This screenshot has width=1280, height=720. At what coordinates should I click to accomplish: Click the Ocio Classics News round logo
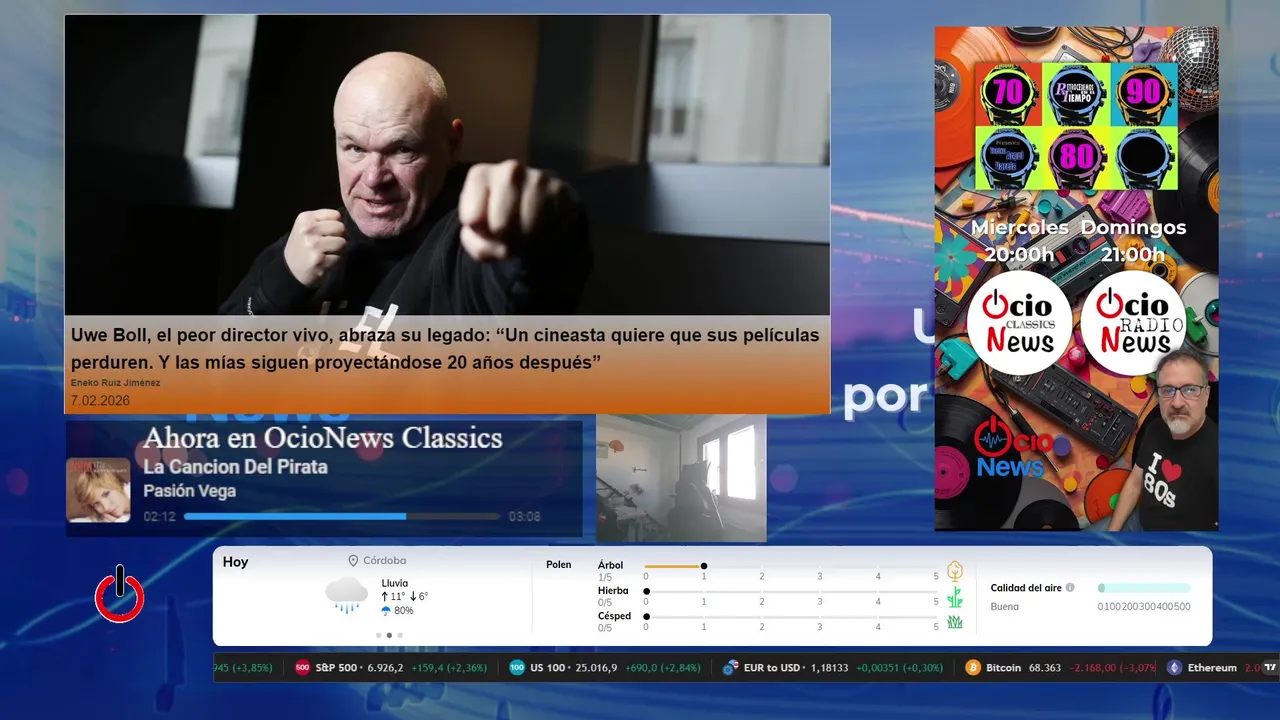click(1019, 323)
